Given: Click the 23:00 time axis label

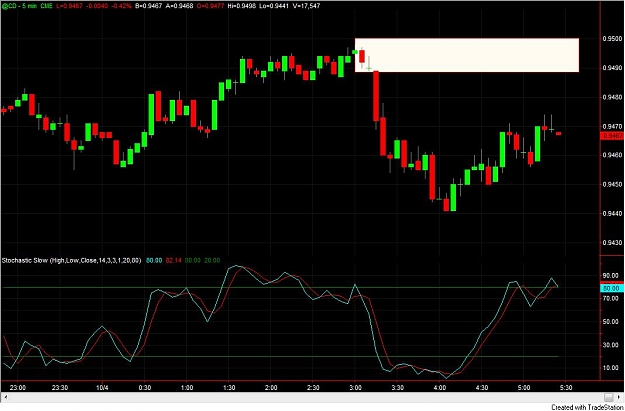Looking at the screenshot, I should [x=18, y=387].
